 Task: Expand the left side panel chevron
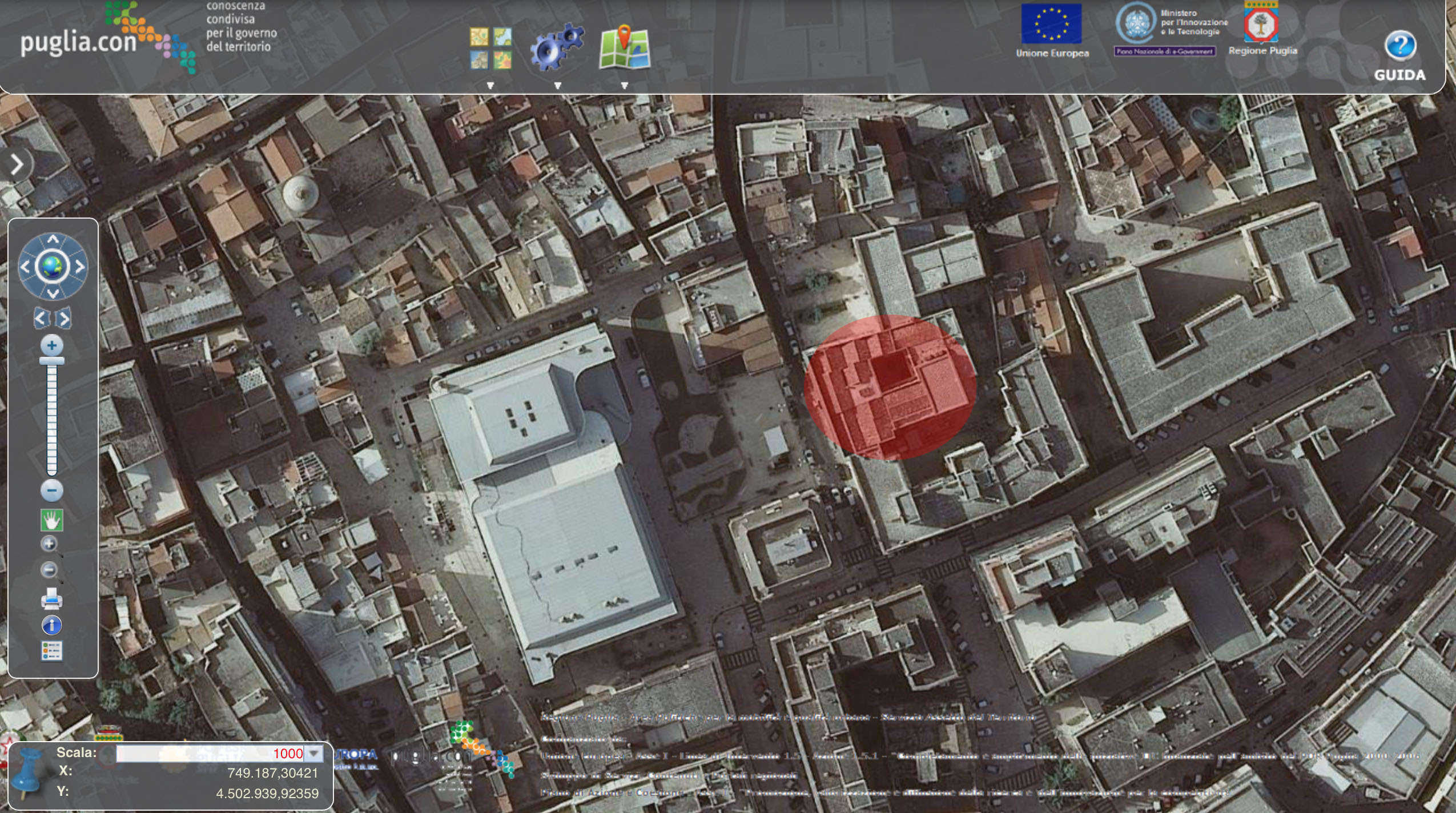click(17, 164)
